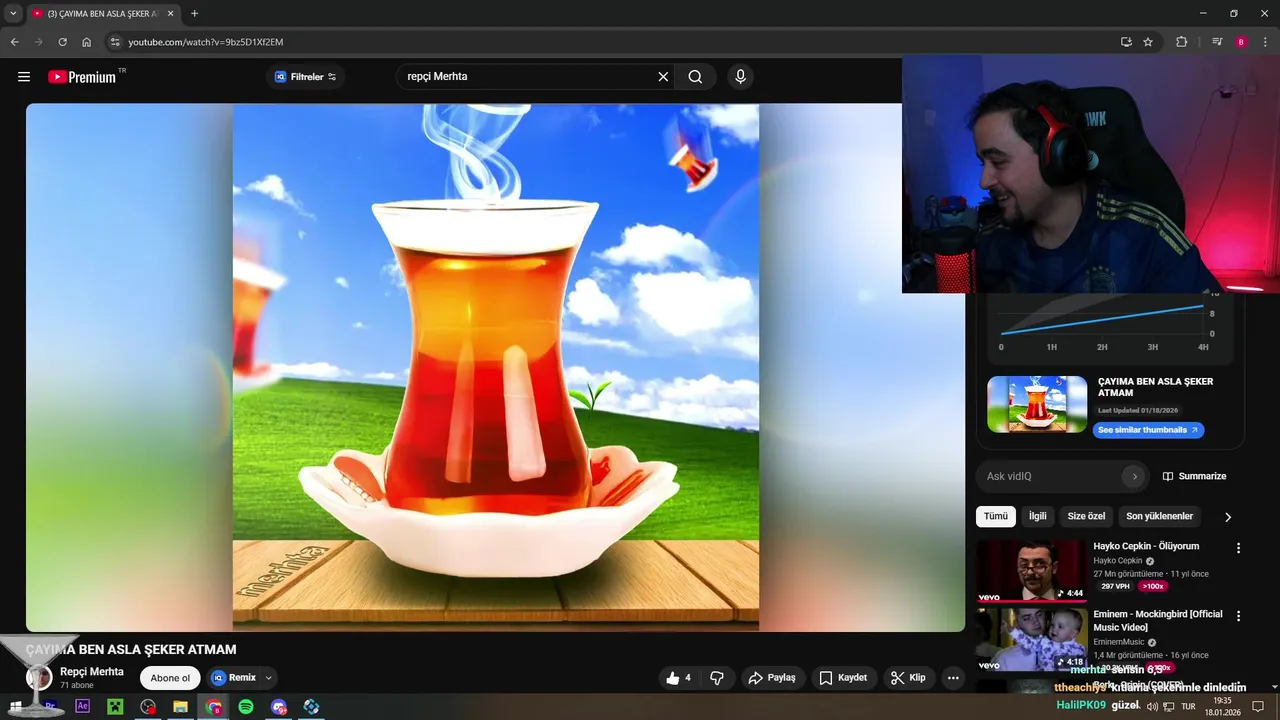Open the YouTube hamburger guide menu
Screen dimensions: 1280x720
pyautogui.click(x=24, y=77)
